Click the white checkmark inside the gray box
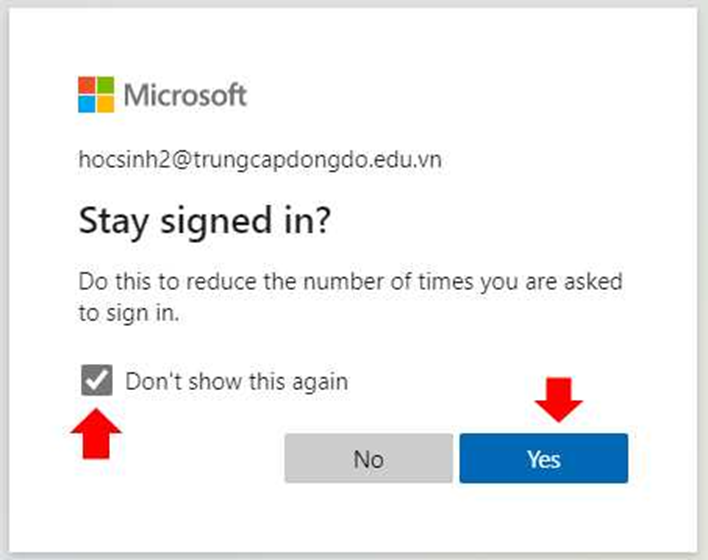Image resolution: width=708 pixels, height=560 pixels. (97, 380)
